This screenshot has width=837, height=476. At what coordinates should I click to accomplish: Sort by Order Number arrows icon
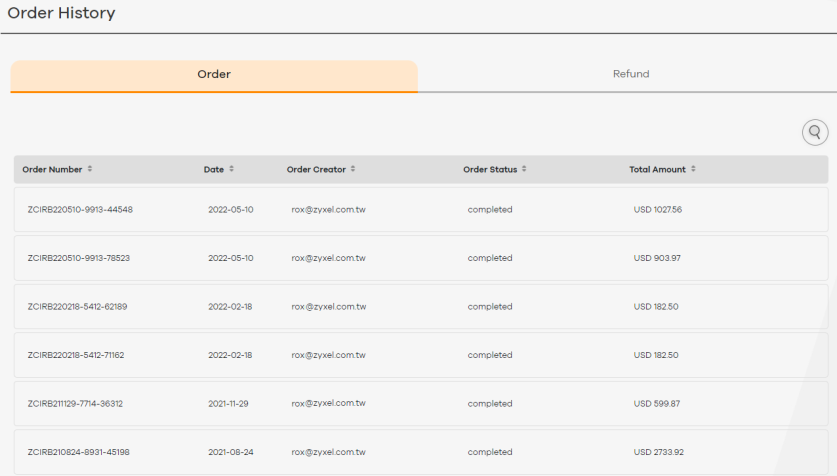pyautogui.click(x=90, y=169)
